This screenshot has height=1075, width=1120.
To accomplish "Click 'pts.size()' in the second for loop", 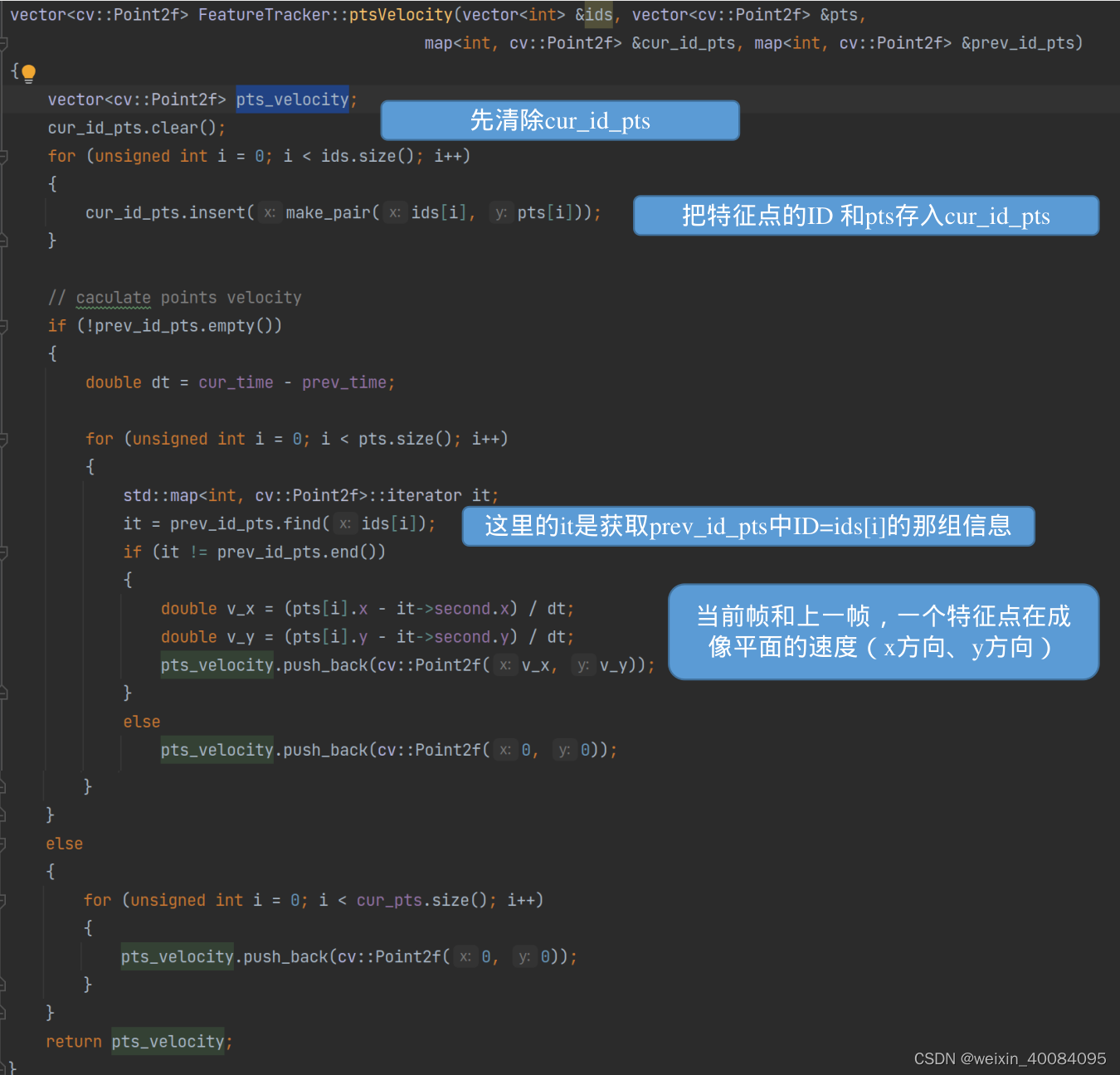I will tap(405, 439).
